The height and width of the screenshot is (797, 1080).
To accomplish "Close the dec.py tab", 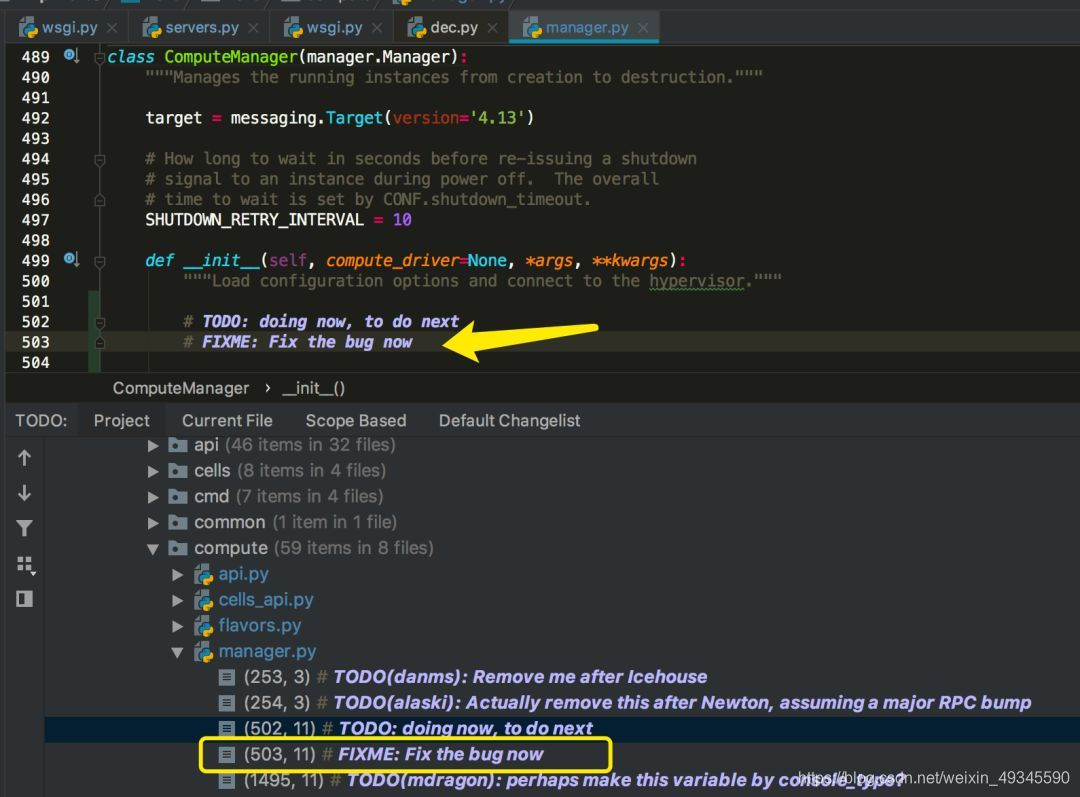I will (x=492, y=28).
